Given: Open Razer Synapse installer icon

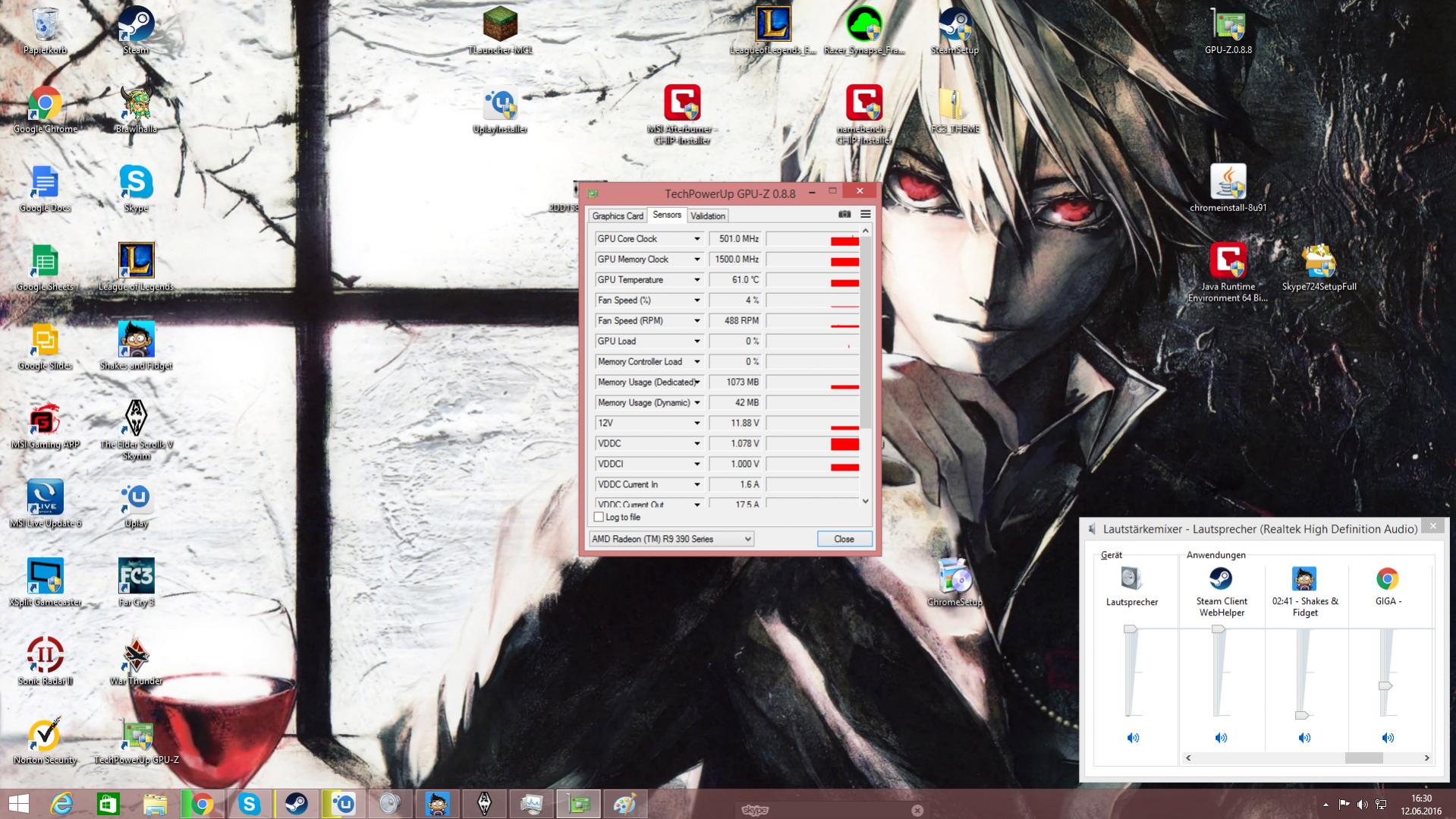Looking at the screenshot, I should pos(864,30).
